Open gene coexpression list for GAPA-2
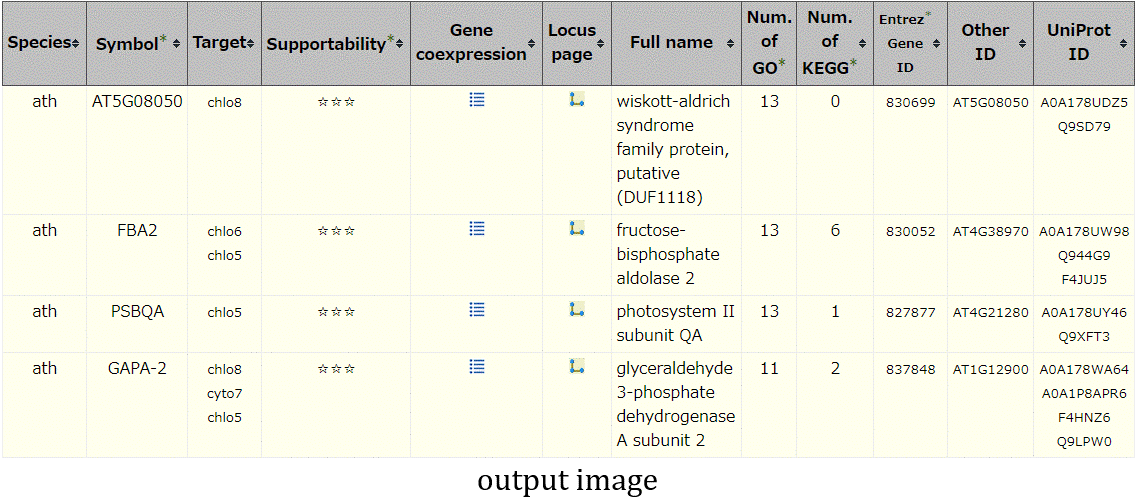The image size is (1136, 500). pos(477,367)
